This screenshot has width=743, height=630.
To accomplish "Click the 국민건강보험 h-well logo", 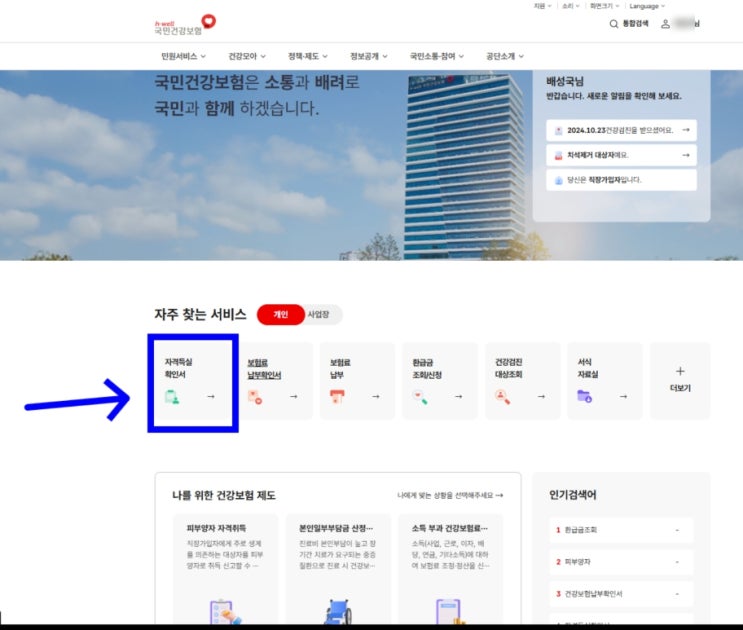I will (x=185, y=25).
